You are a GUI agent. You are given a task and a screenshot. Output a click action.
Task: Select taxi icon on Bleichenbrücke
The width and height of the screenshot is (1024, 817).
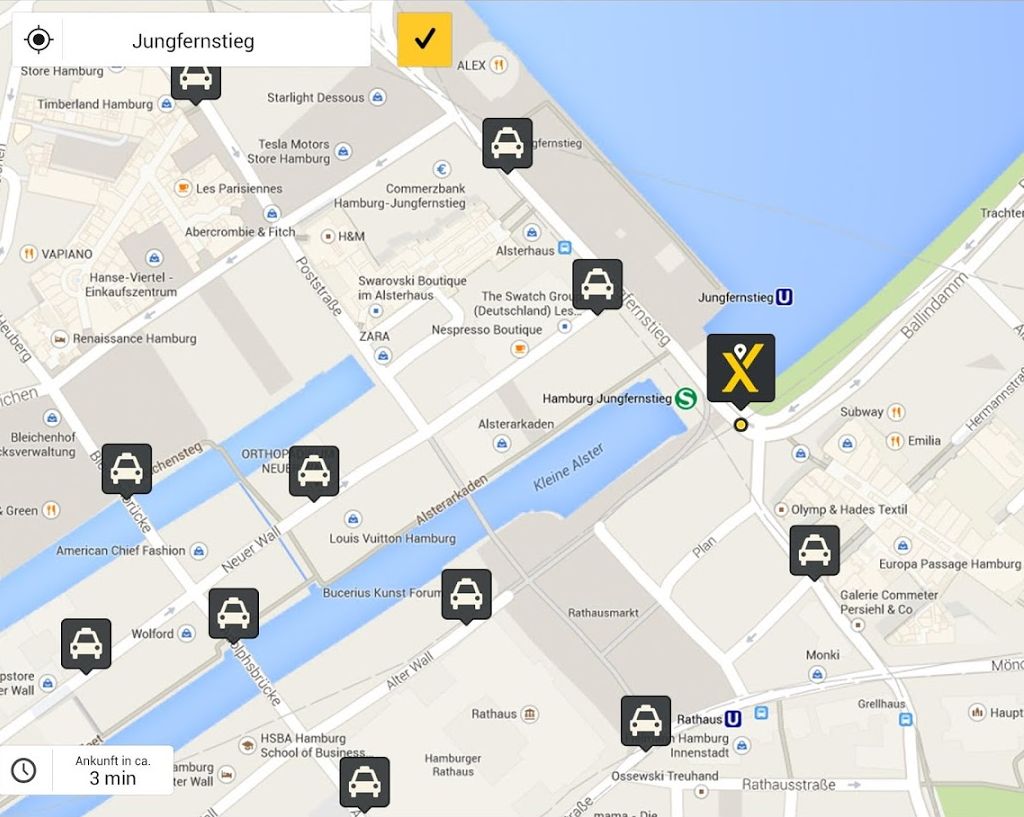127,472
